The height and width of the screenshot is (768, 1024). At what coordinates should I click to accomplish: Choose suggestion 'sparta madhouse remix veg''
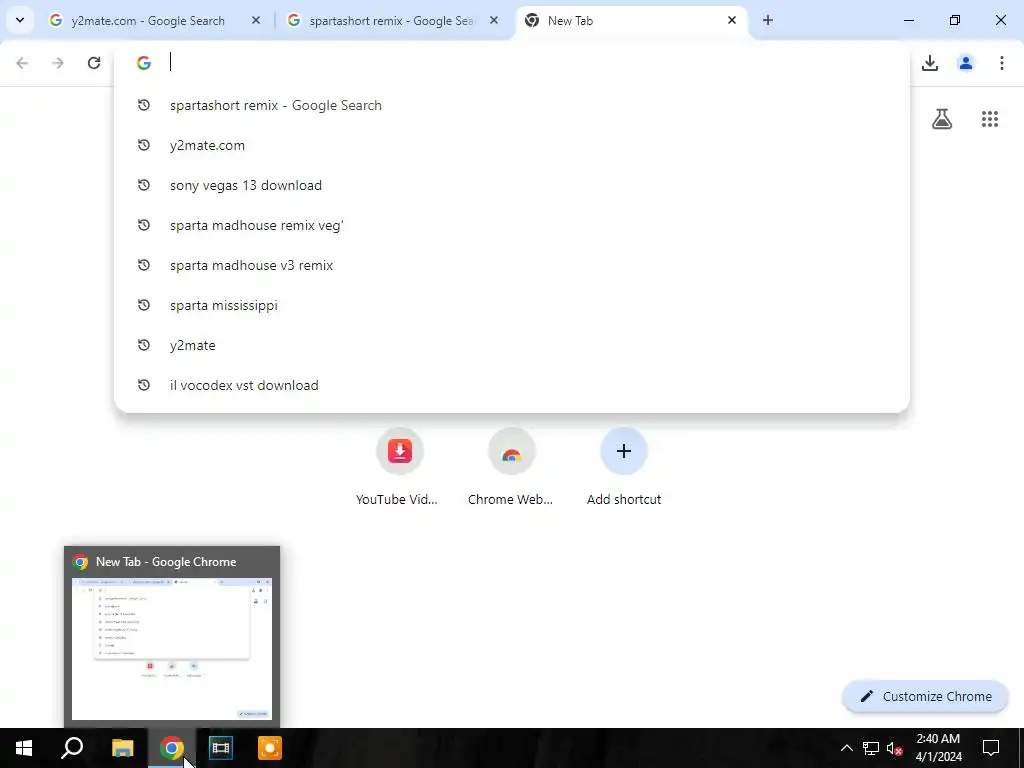click(512, 225)
